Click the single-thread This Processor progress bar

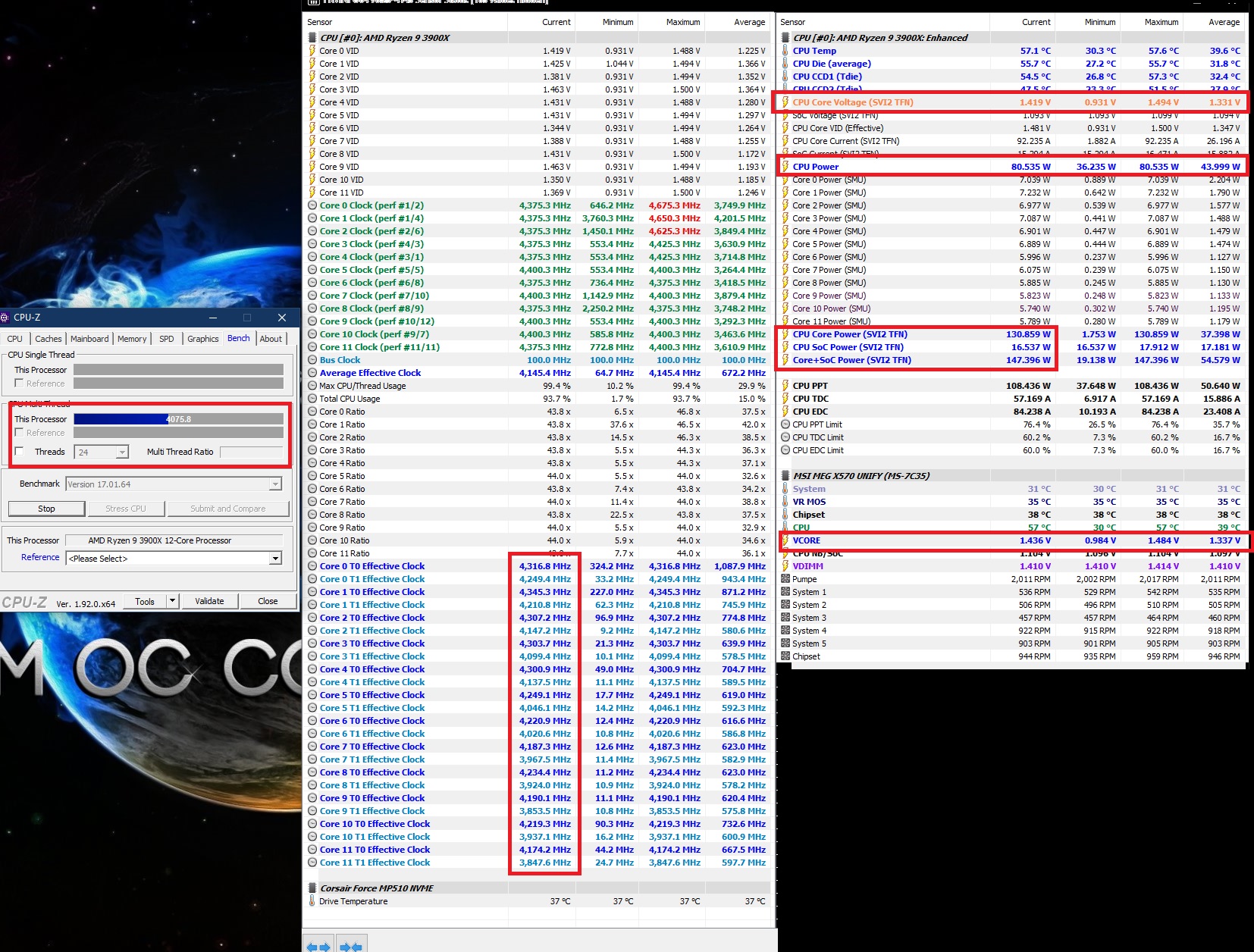pyautogui.click(x=178, y=370)
